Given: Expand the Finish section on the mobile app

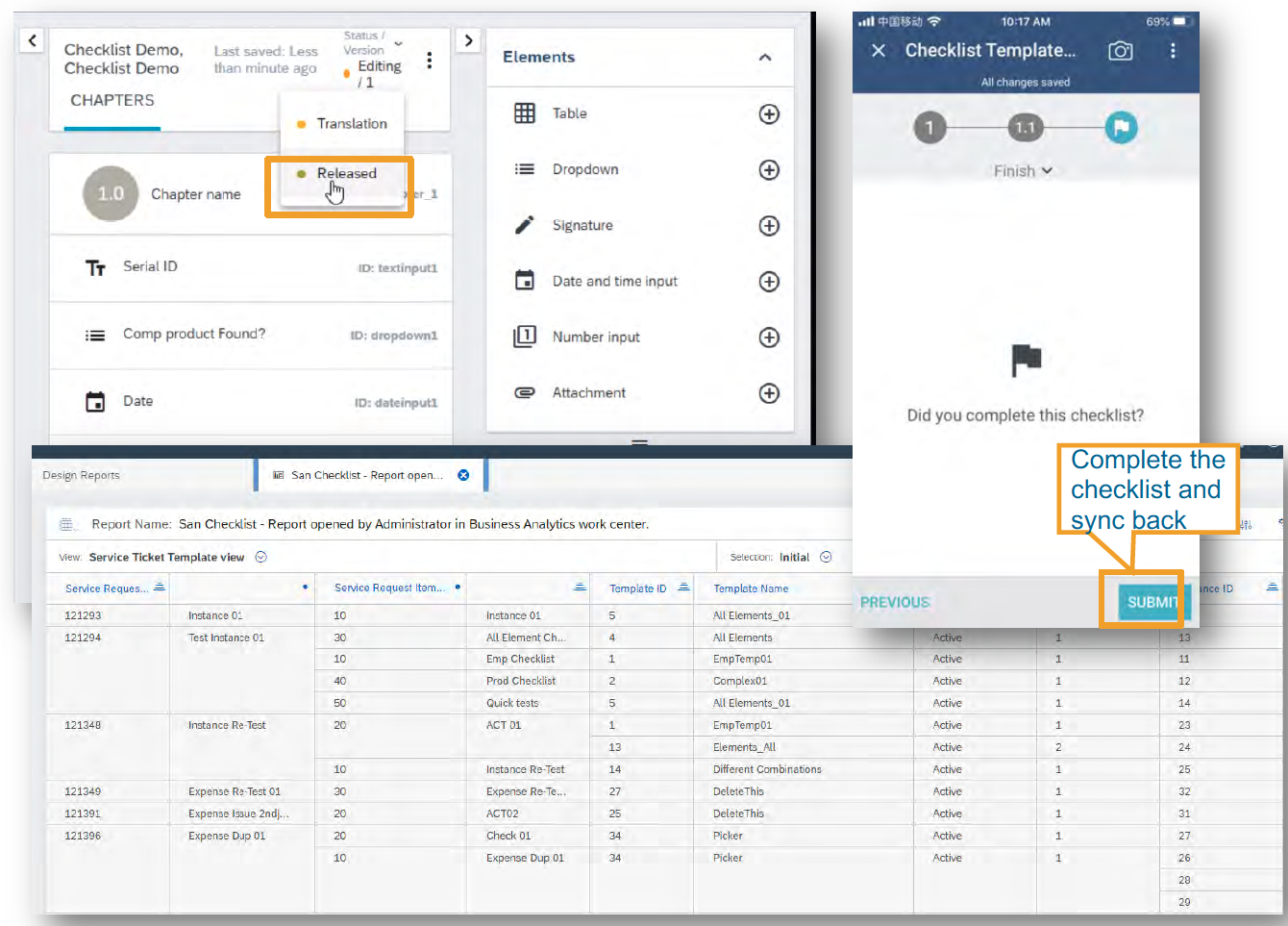Looking at the screenshot, I should point(1025,170).
